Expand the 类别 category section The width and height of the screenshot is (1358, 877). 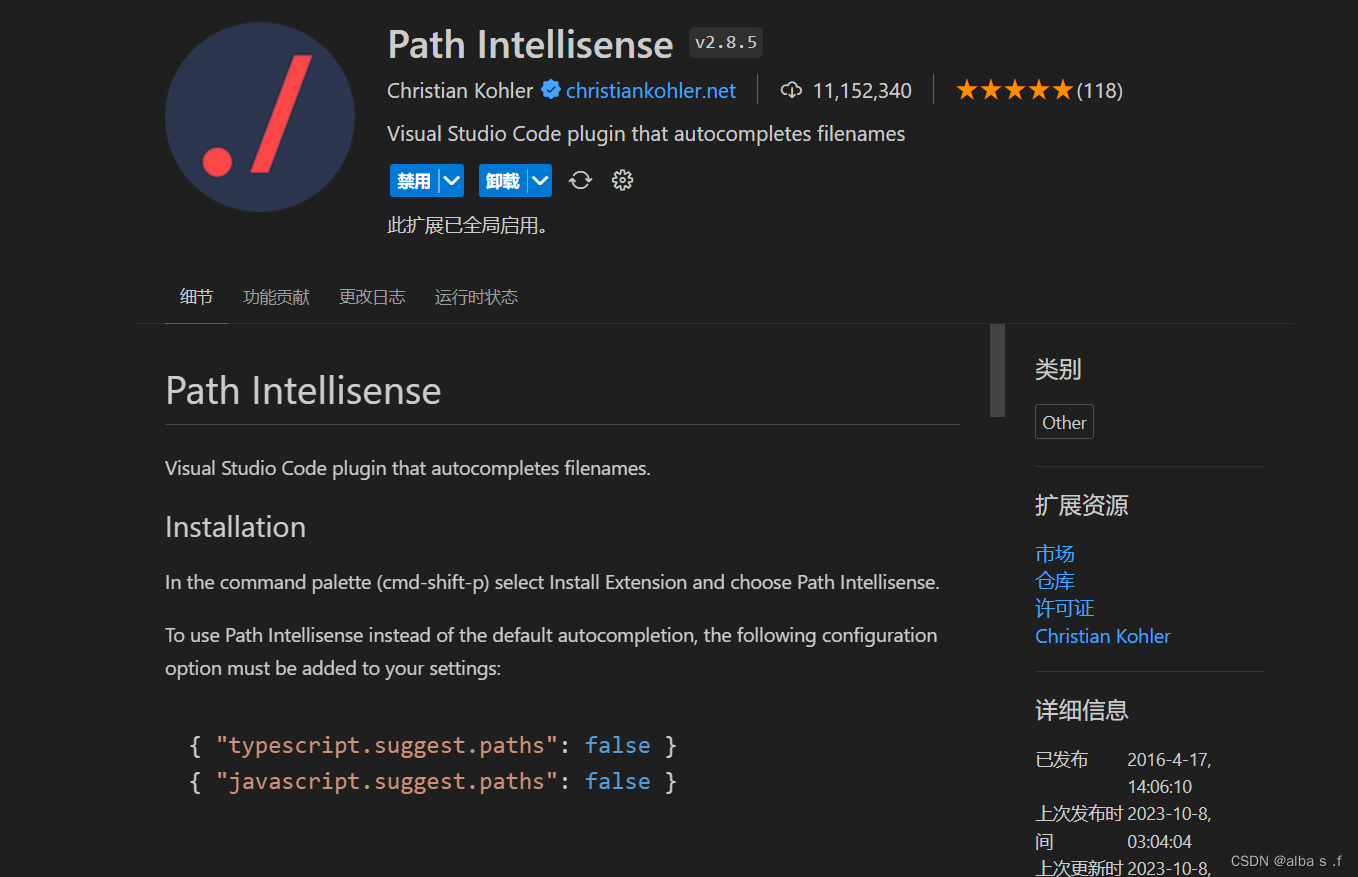click(1057, 369)
